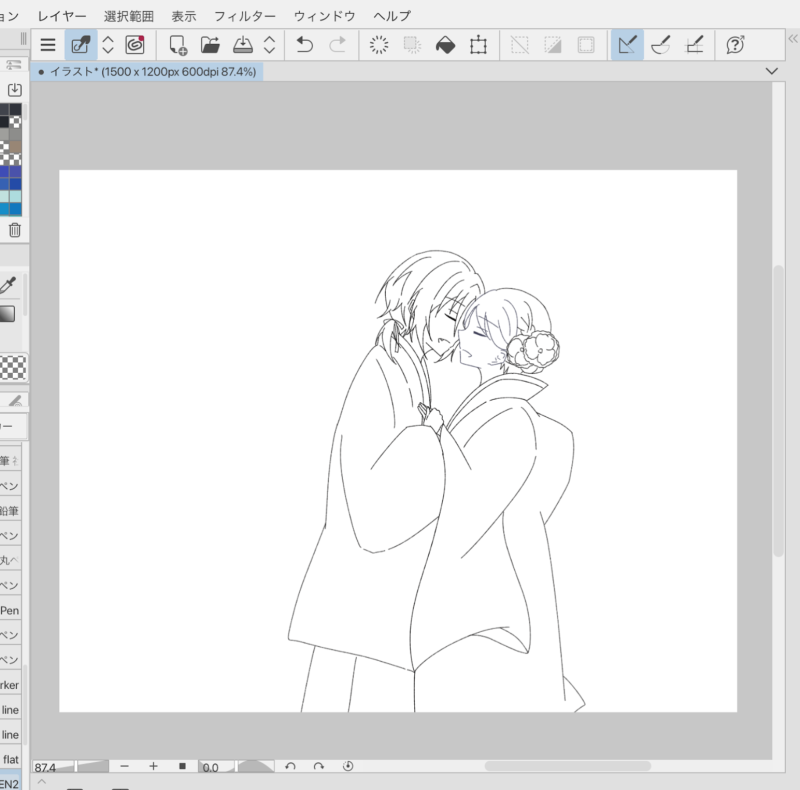Switch to the イラスト canvas tab
The width and height of the screenshot is (800, 790).
(x=147, y=71)
